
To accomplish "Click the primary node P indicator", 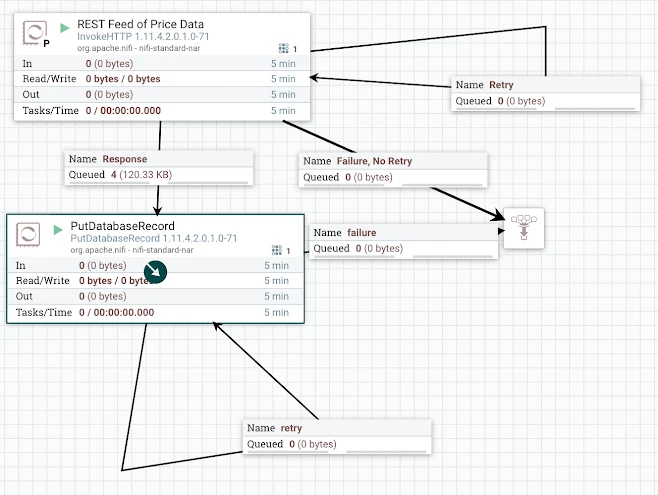I will point(46,43).
